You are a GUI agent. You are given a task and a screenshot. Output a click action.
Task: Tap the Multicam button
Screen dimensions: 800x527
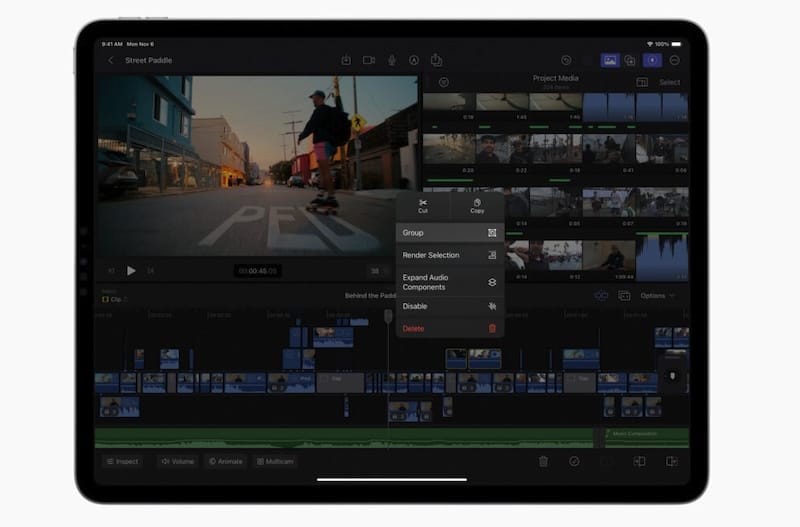[275, 461]
